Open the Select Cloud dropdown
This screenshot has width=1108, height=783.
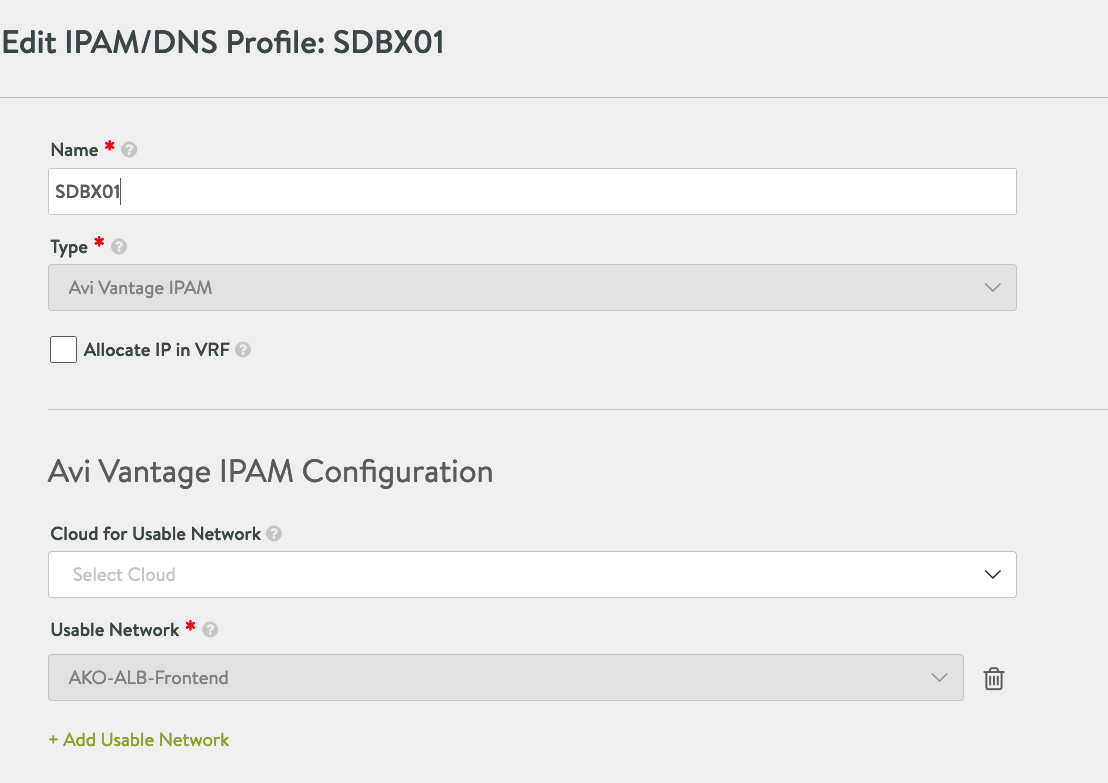point(532,574)
